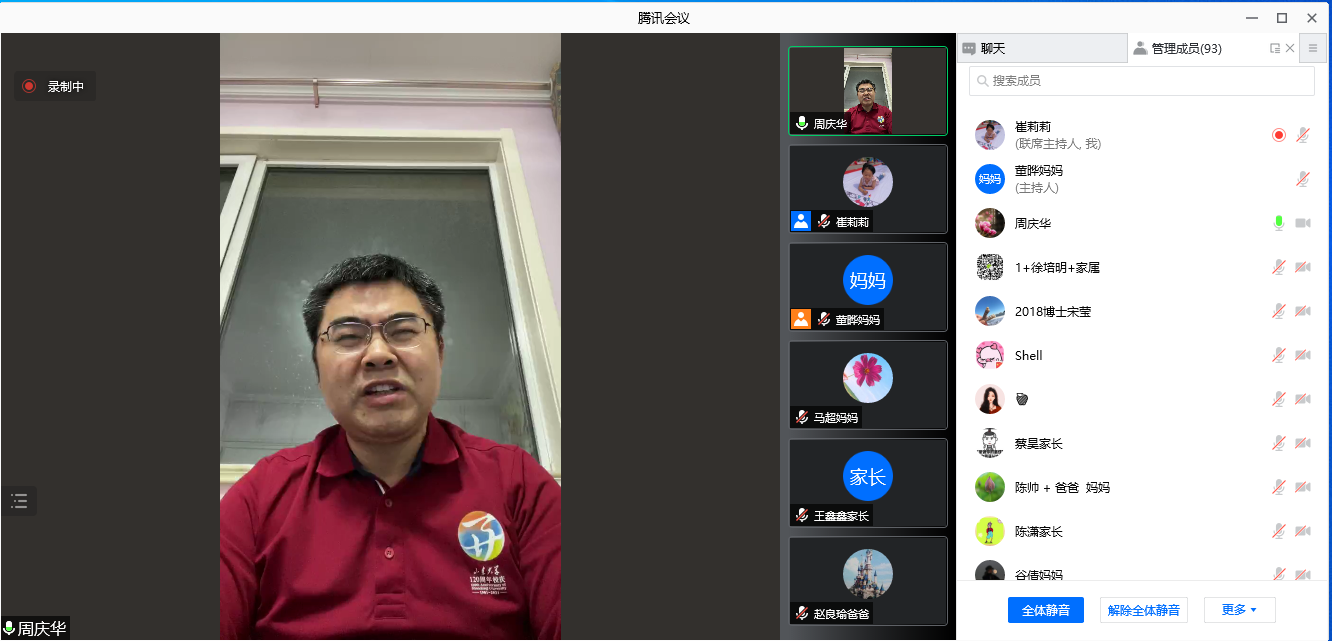Expand the 更多 dropdown button

coord(1239,609)
